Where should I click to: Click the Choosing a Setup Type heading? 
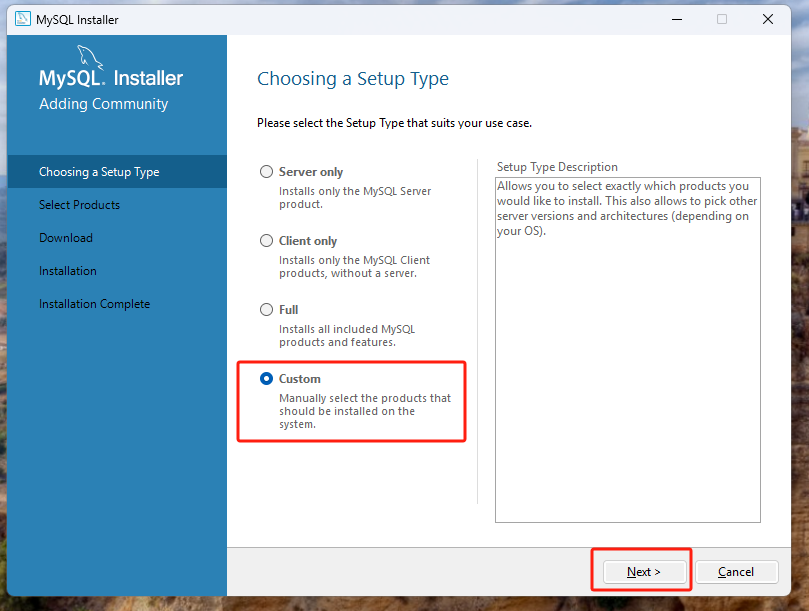click(353, 79)
